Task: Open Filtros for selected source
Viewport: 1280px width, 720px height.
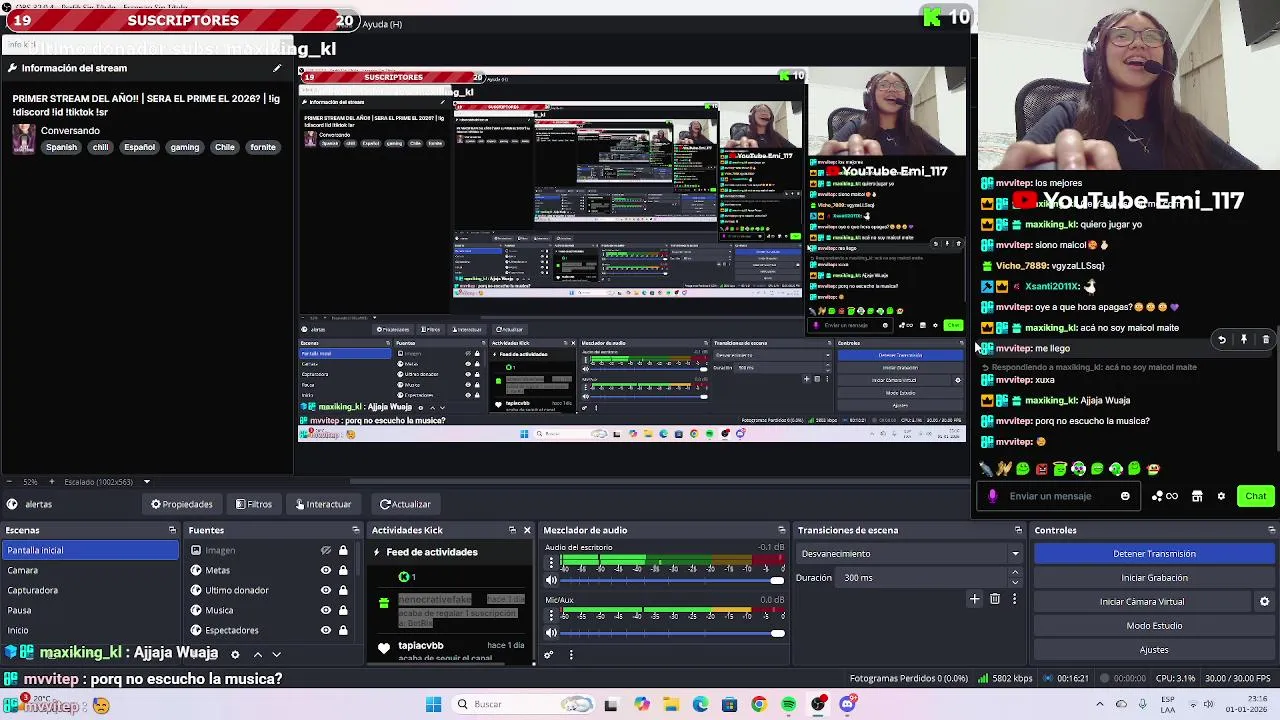Action: point(253,504)
